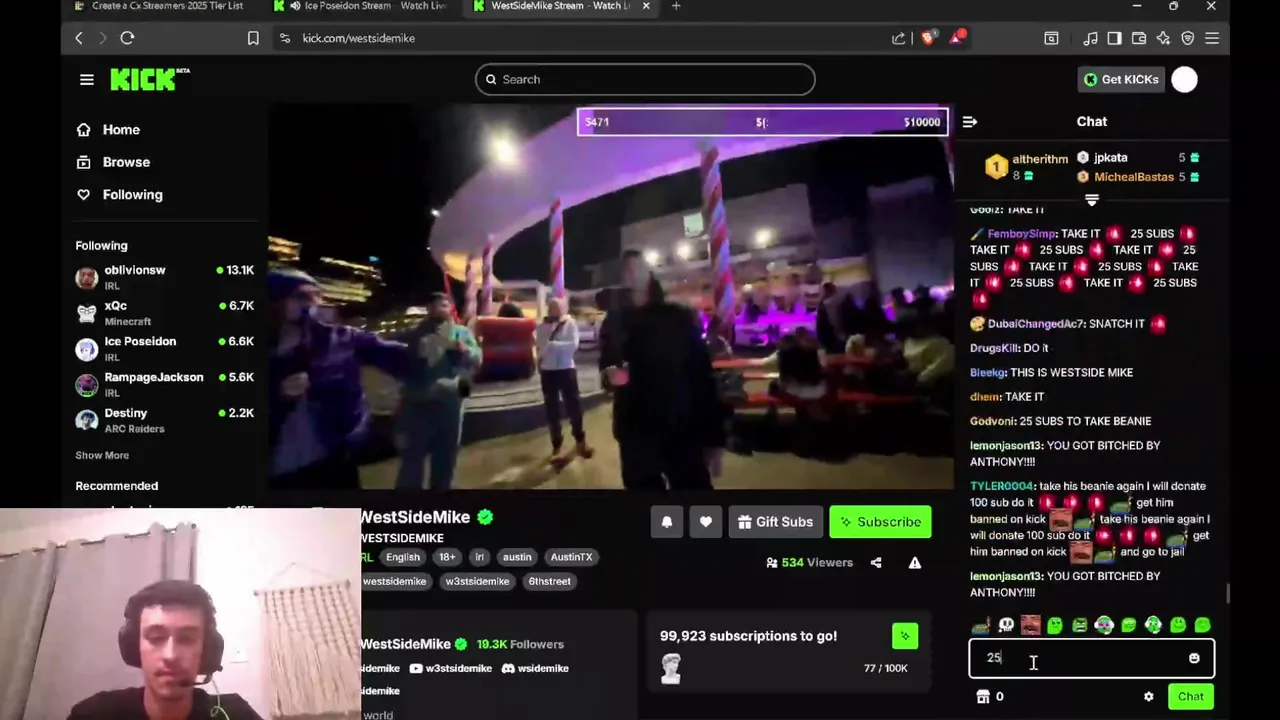This screenshot has width=1280, height=720.
Task: Click the Subscribe button
Action: [x=880, y=522]
